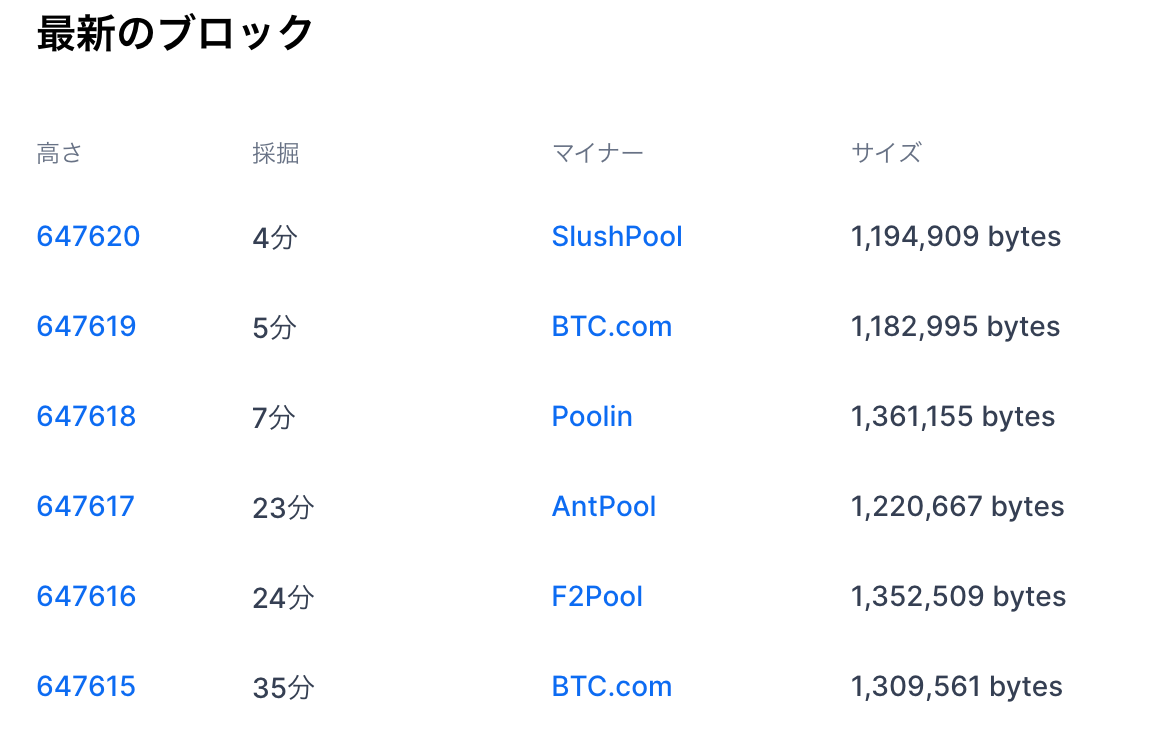Click the サイズ column header
The width and height of the screenshot is (1164, 746).
886,154
